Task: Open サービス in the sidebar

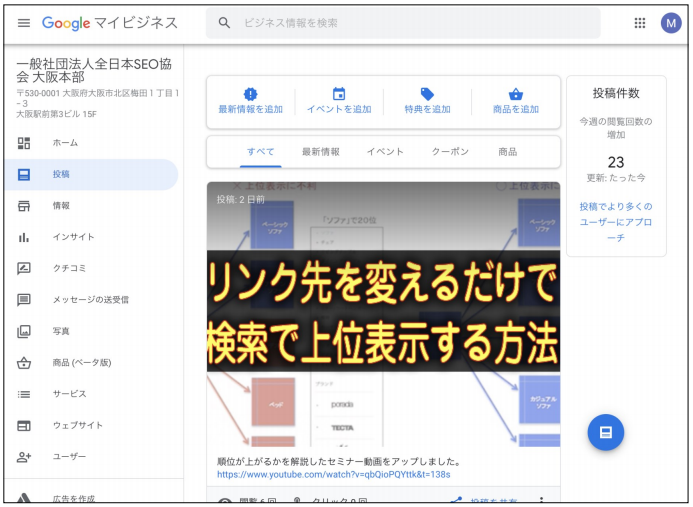Action: click(x=91, y=394)
